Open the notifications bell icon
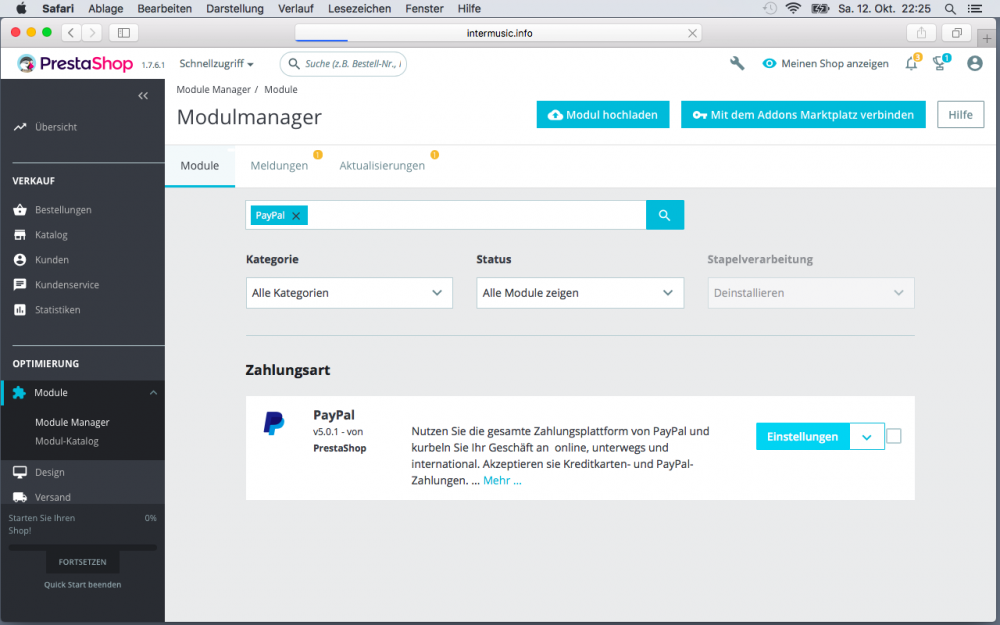 coord(911,62)
